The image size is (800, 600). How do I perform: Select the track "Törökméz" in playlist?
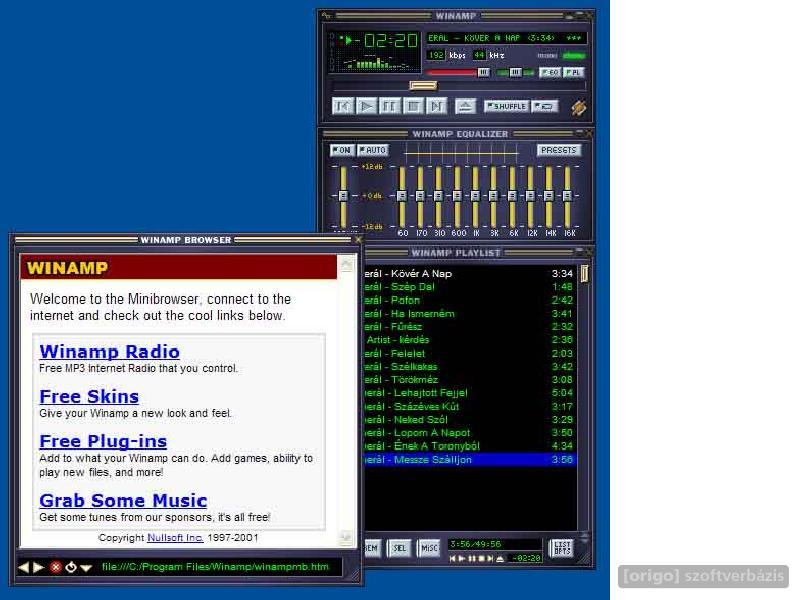469,380
